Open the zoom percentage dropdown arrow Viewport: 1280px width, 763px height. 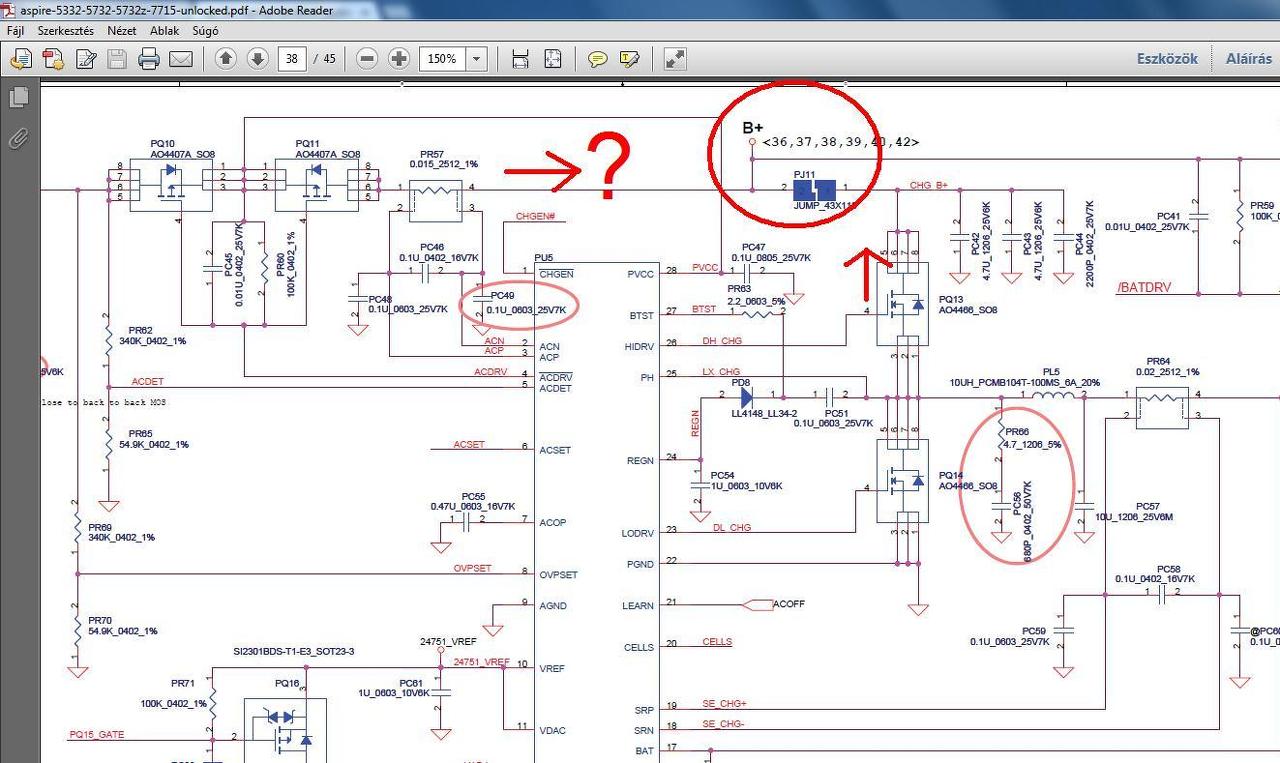click(x=477, y=59)
